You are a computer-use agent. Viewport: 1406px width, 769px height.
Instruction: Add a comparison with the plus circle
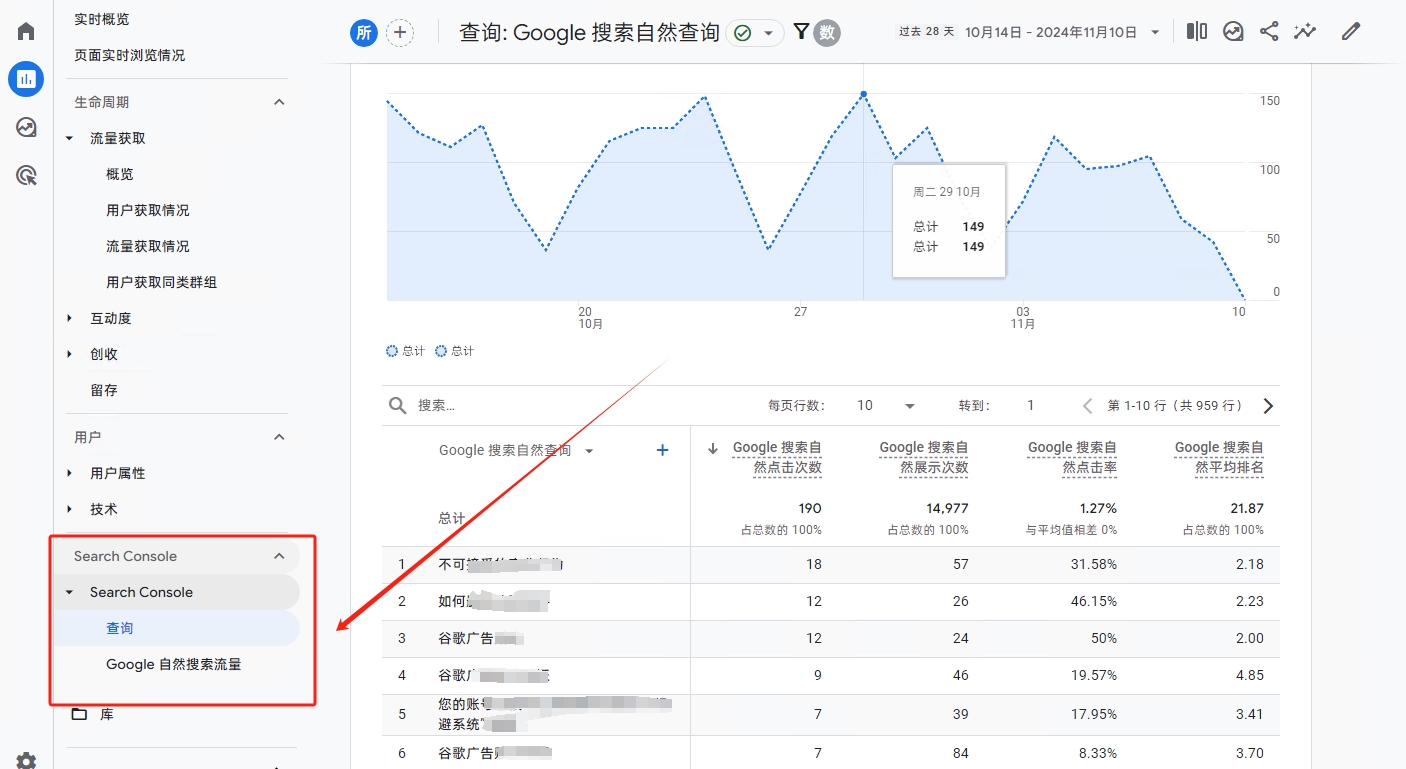(x=400, y=33)
